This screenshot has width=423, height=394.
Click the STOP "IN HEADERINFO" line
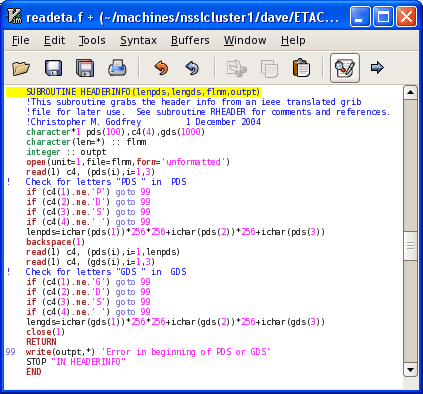76,362
